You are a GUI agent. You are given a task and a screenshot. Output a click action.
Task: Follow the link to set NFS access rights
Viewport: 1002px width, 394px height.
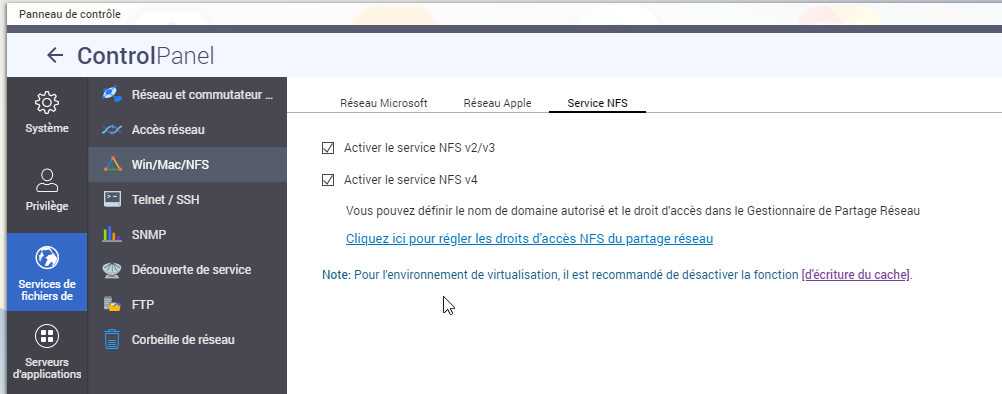point(529,239)
